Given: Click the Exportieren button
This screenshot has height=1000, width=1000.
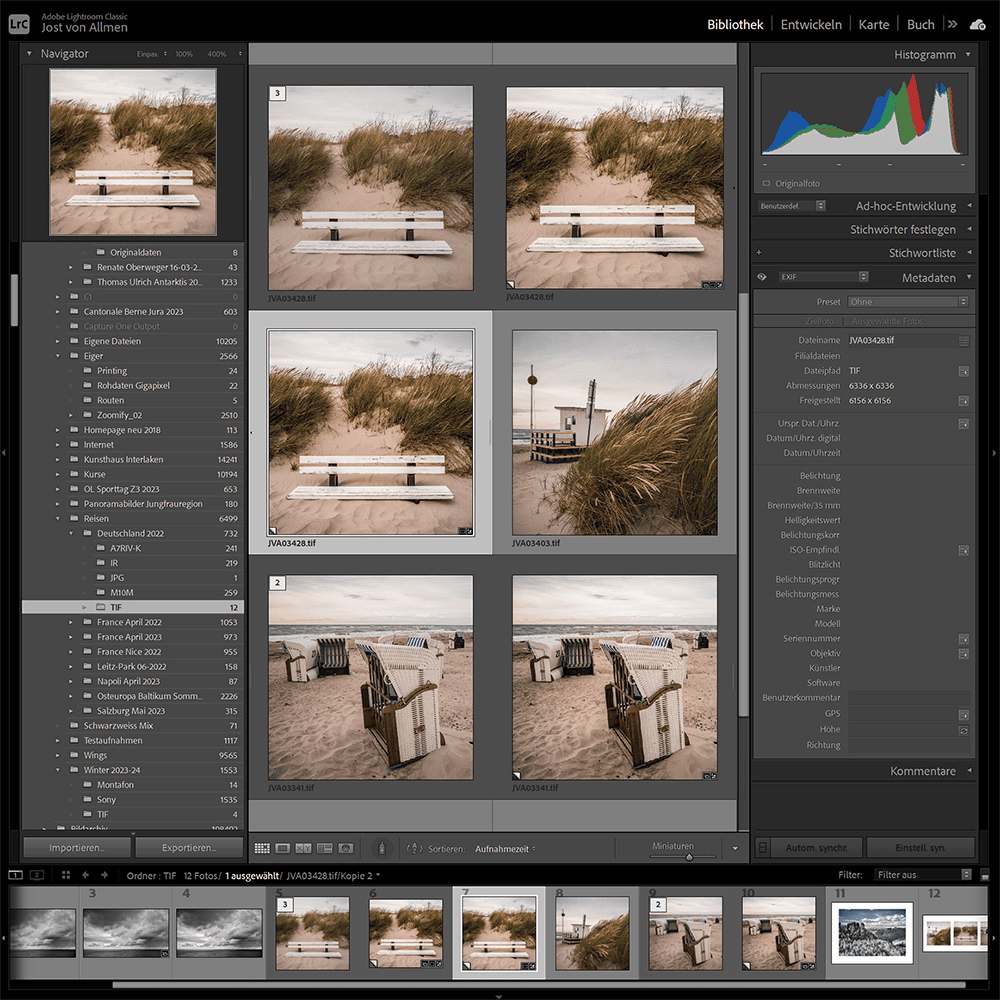Looking at the screenshot, I should click(x=189, y=848).
